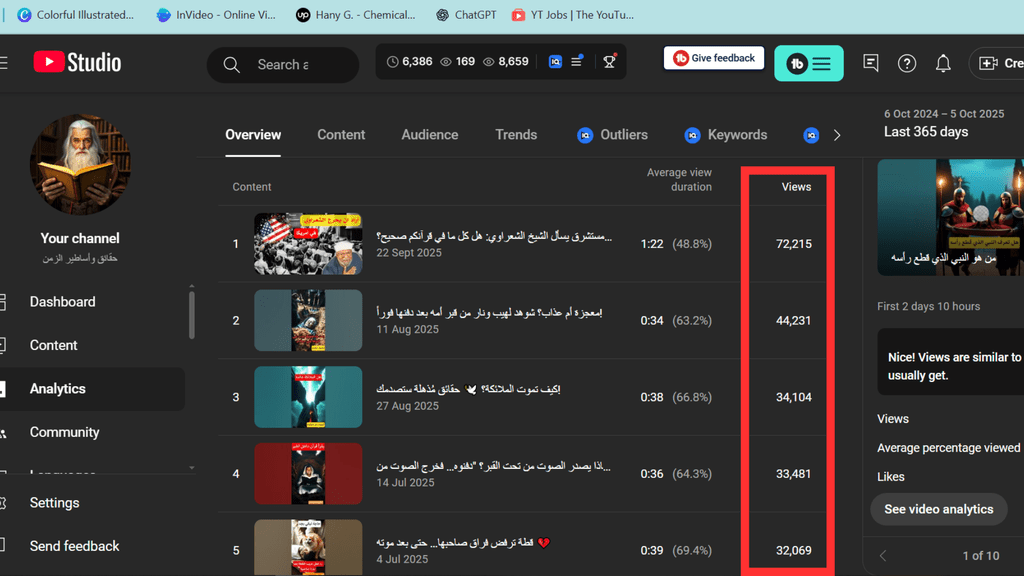Open the list icon with blue dot
The image size is (1024, 576).
[x=577, y=61]
